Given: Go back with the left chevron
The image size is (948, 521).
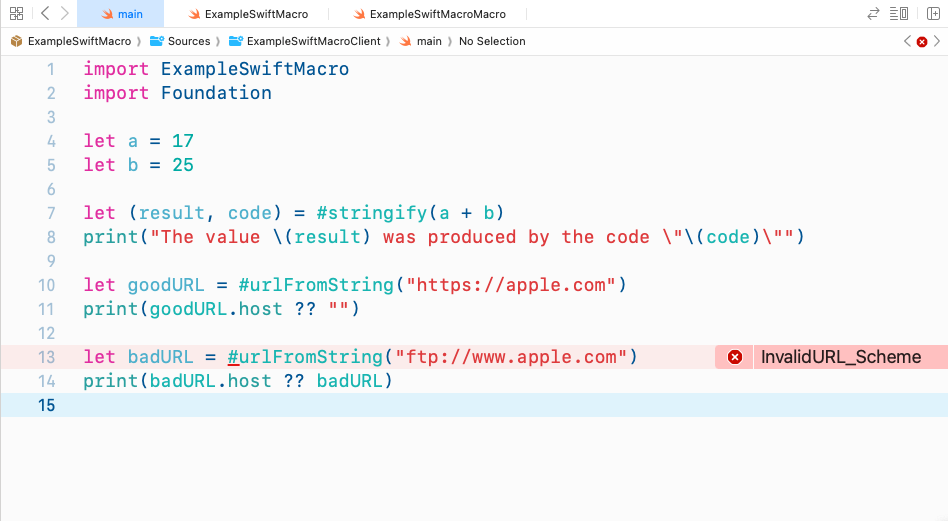Looking at the screenshot, I should point(45,13).
